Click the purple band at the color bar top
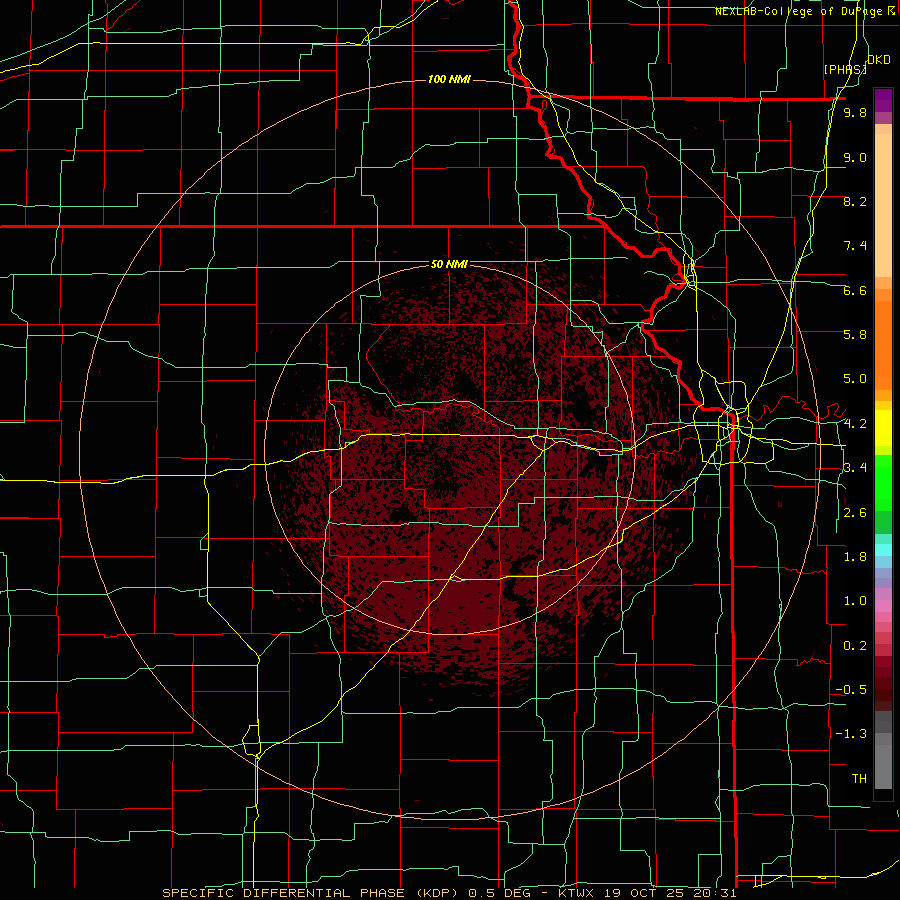900x900 pixels. [883, 100]
